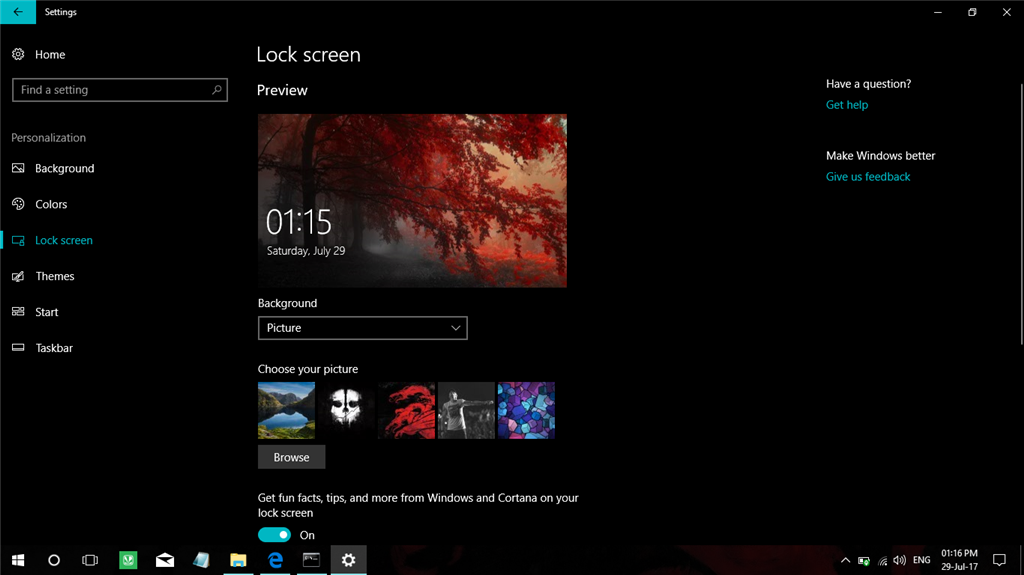This screenshot has width=1024, height=575.
Task: Click the Background picture icon in sidebar
Action: click(18, 168)
